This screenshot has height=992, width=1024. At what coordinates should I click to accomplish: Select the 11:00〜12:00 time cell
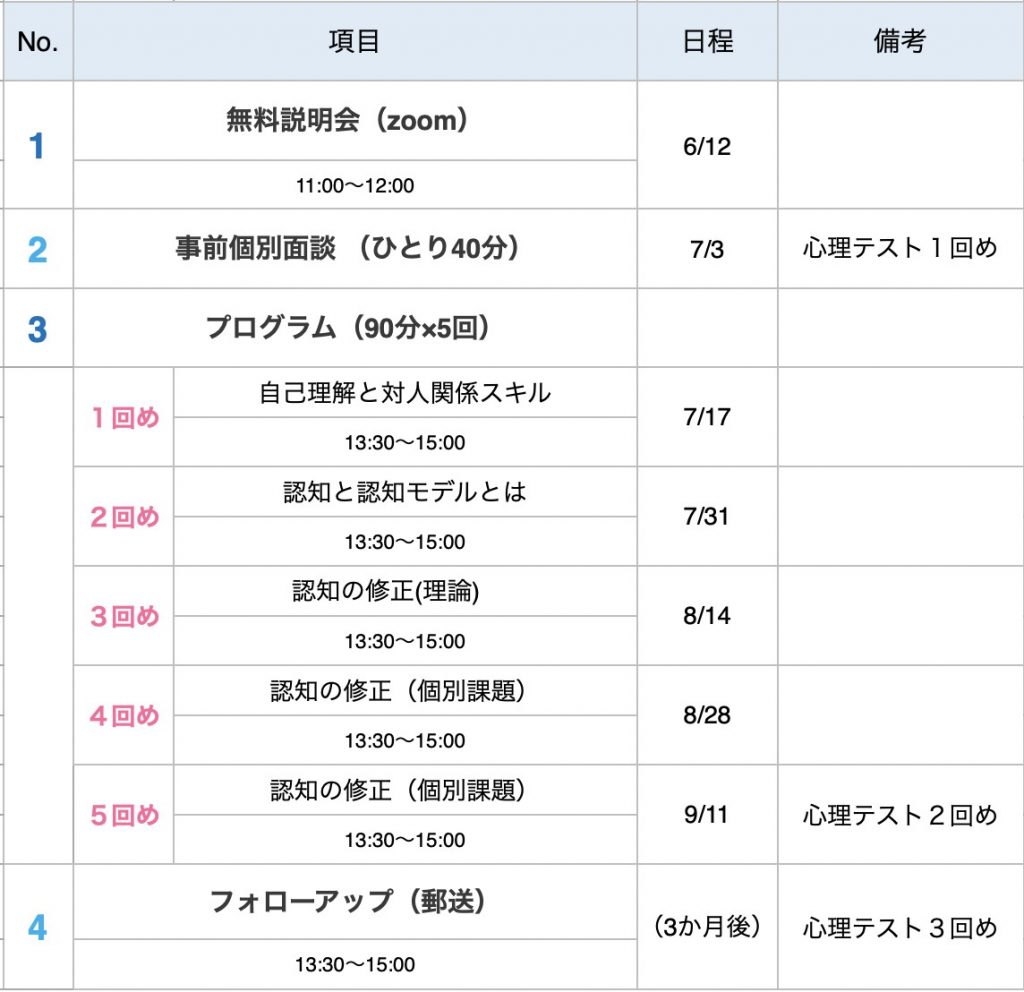click(355, 185)
